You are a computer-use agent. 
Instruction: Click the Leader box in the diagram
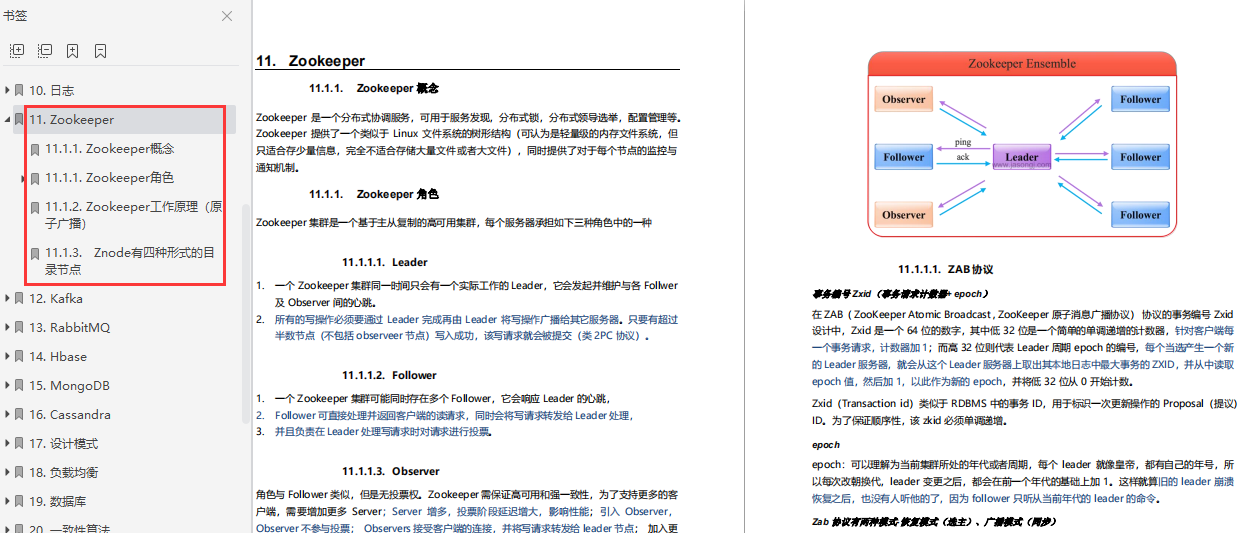pyautogui.click(x=1021, y=157)
